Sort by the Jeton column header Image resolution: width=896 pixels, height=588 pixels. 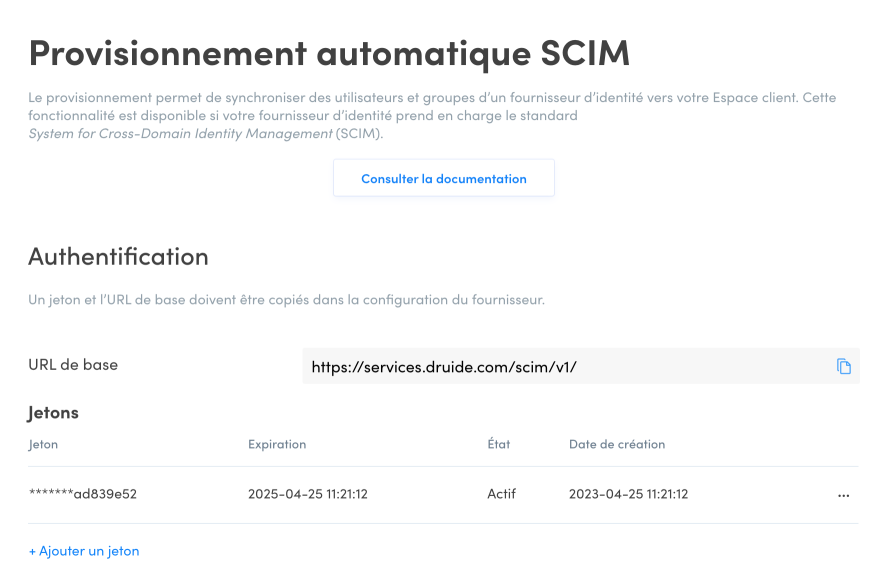click(x=43, y=444)
